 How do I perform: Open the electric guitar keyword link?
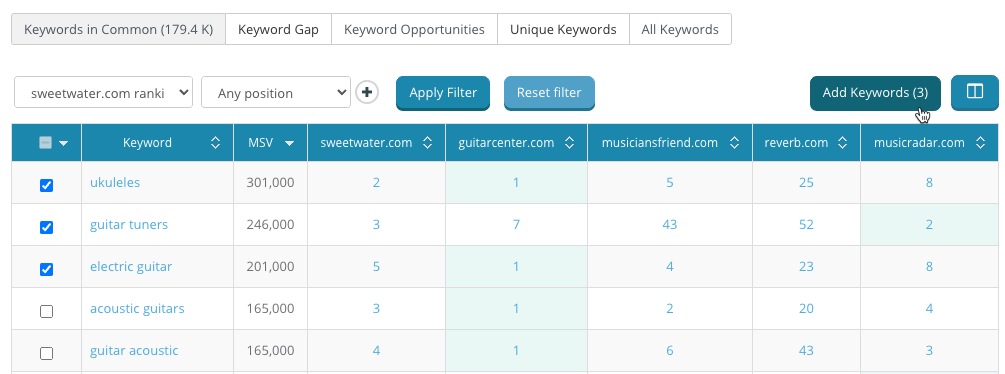[x=131, y=266]
